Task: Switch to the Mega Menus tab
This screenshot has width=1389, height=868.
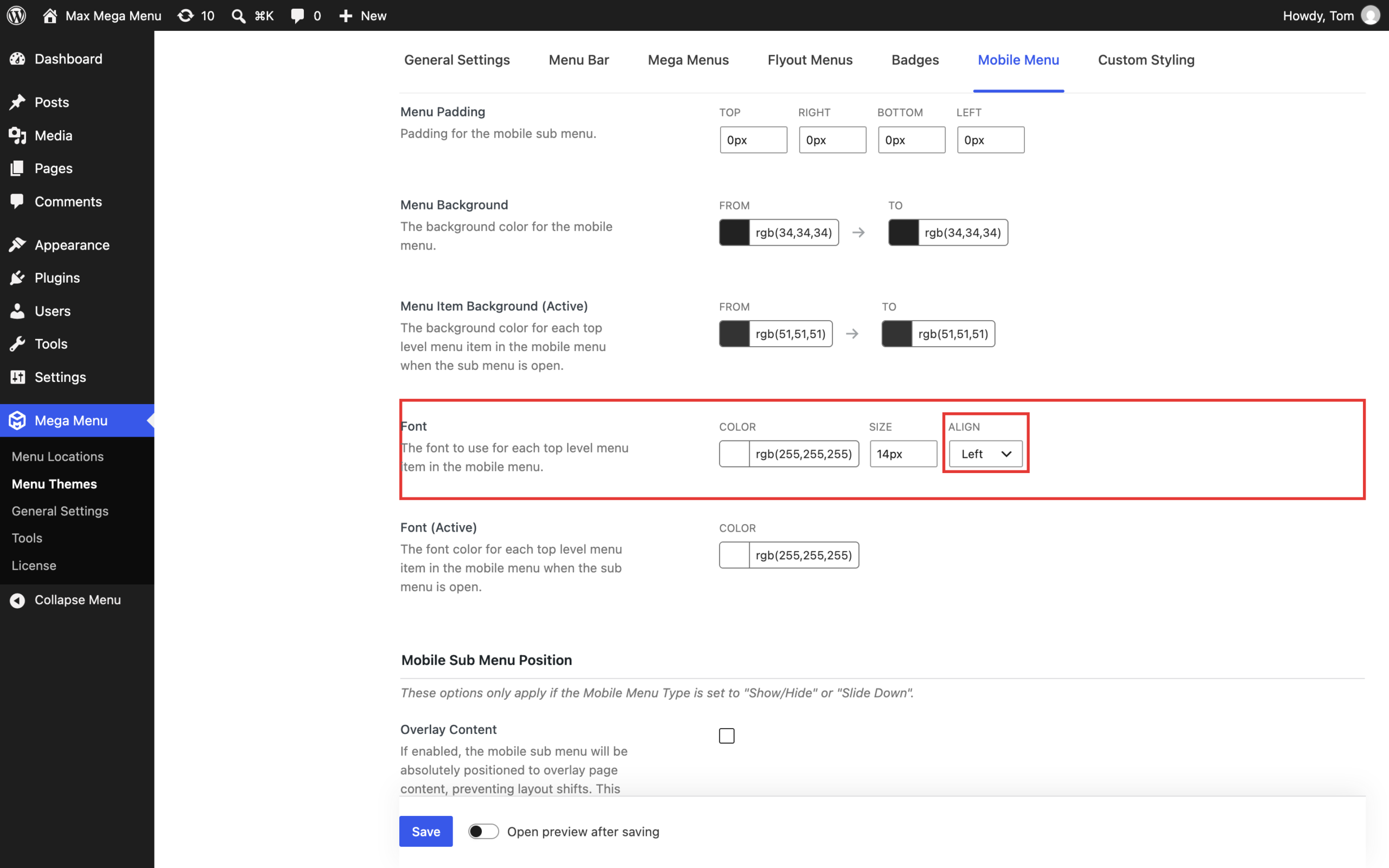Action: pos(688,60)
